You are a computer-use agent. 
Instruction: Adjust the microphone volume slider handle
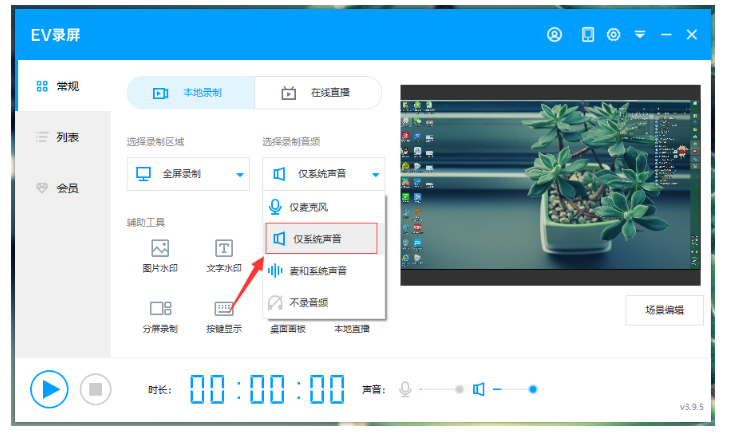pyautogui.click(x=459, y=389)
